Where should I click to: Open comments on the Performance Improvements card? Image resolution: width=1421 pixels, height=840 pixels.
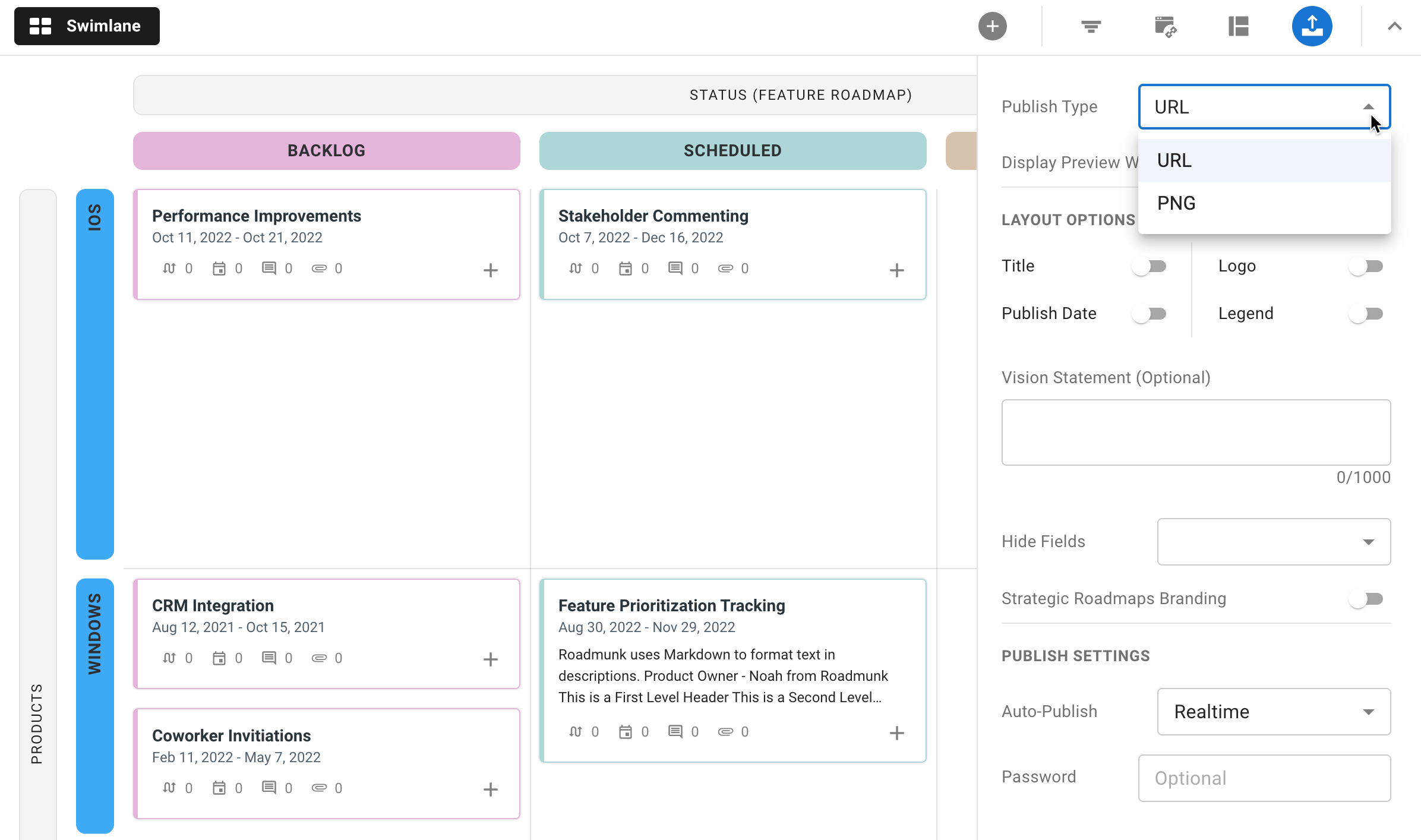click(x=269, y=268)
